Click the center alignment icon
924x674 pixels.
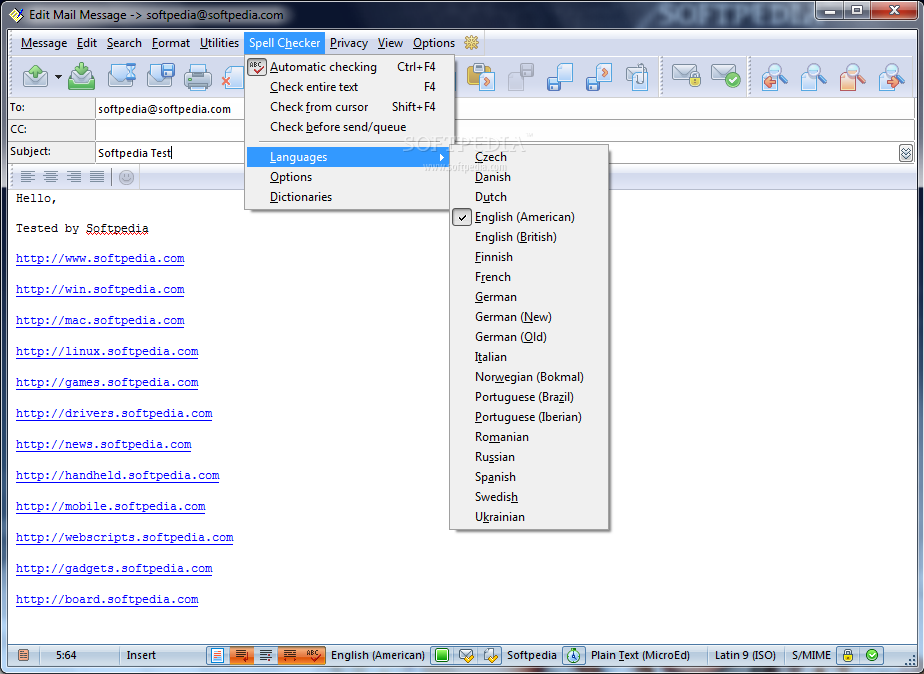[51, 177]
